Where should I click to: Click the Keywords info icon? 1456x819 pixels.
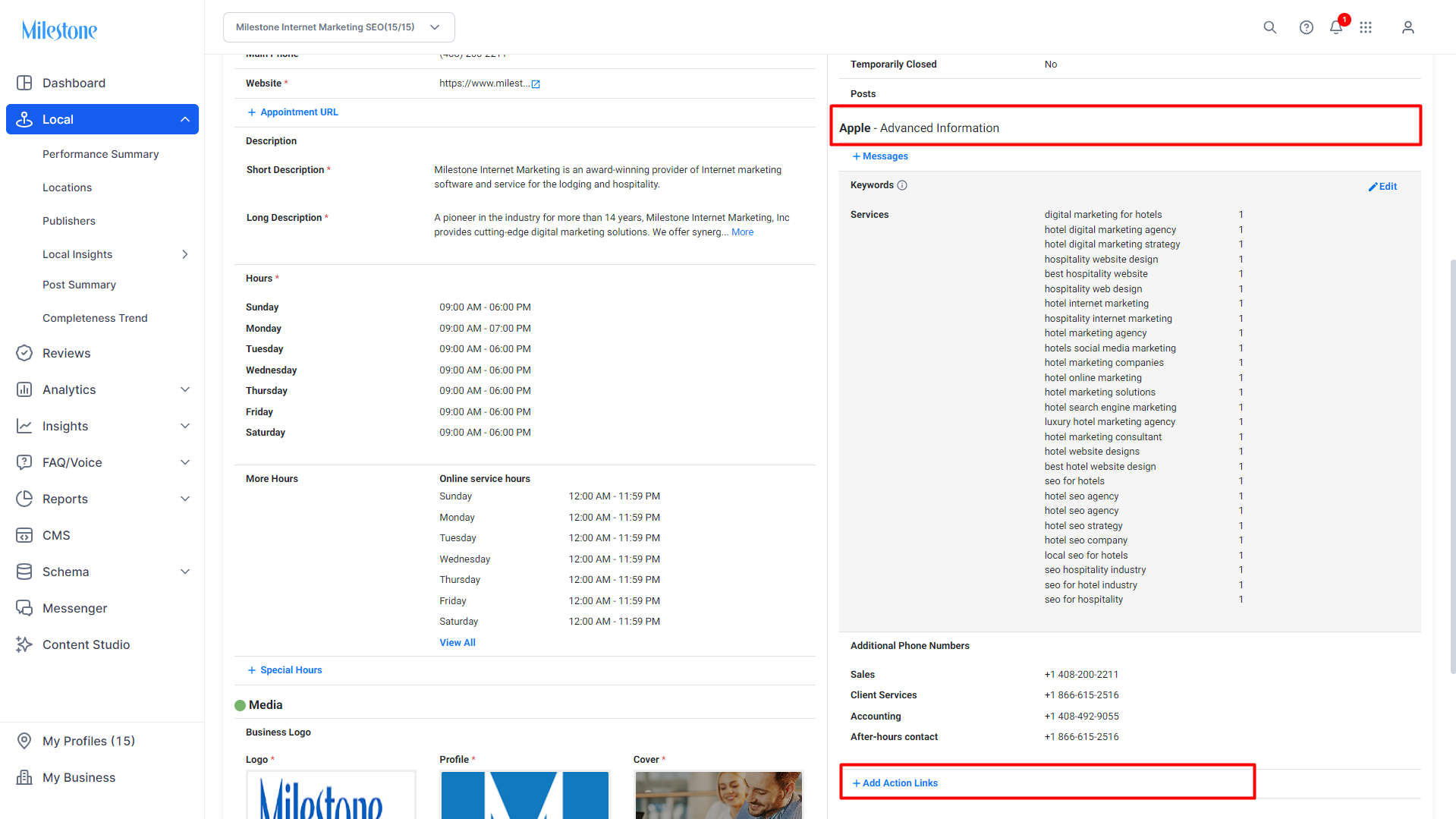click(x=902, y=185)
